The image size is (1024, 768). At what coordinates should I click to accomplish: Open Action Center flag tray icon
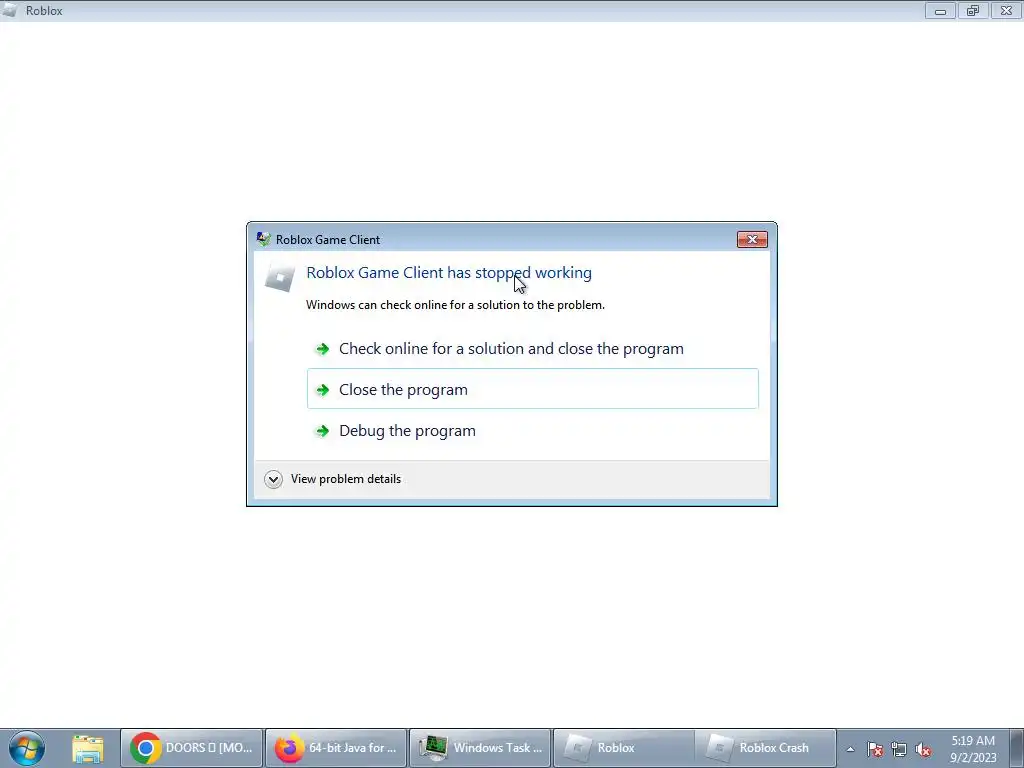[875, 749]
